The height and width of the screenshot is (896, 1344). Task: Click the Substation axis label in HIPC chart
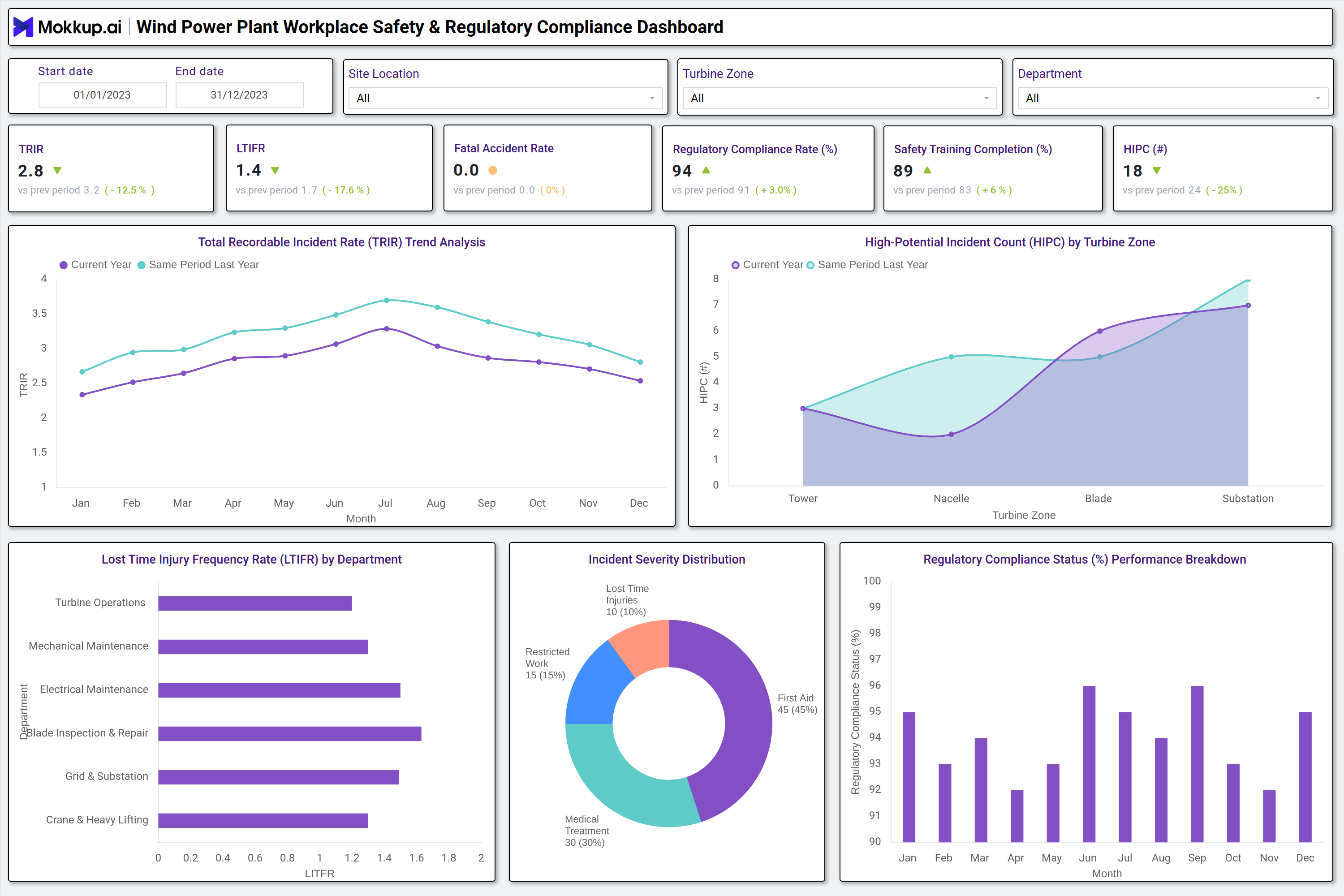[x=1248, y=498]
